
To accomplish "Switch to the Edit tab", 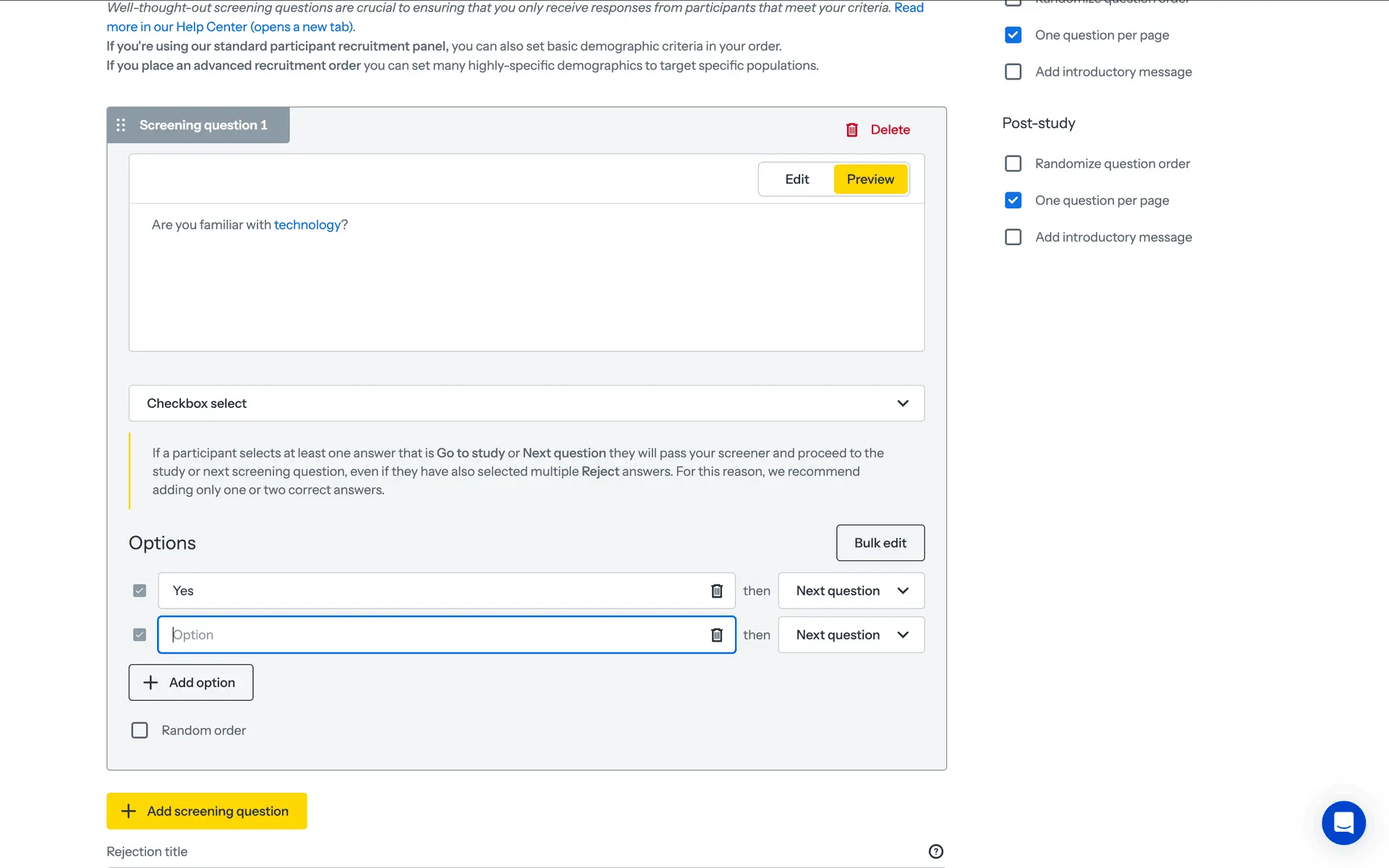I will [x=797, y=179].
